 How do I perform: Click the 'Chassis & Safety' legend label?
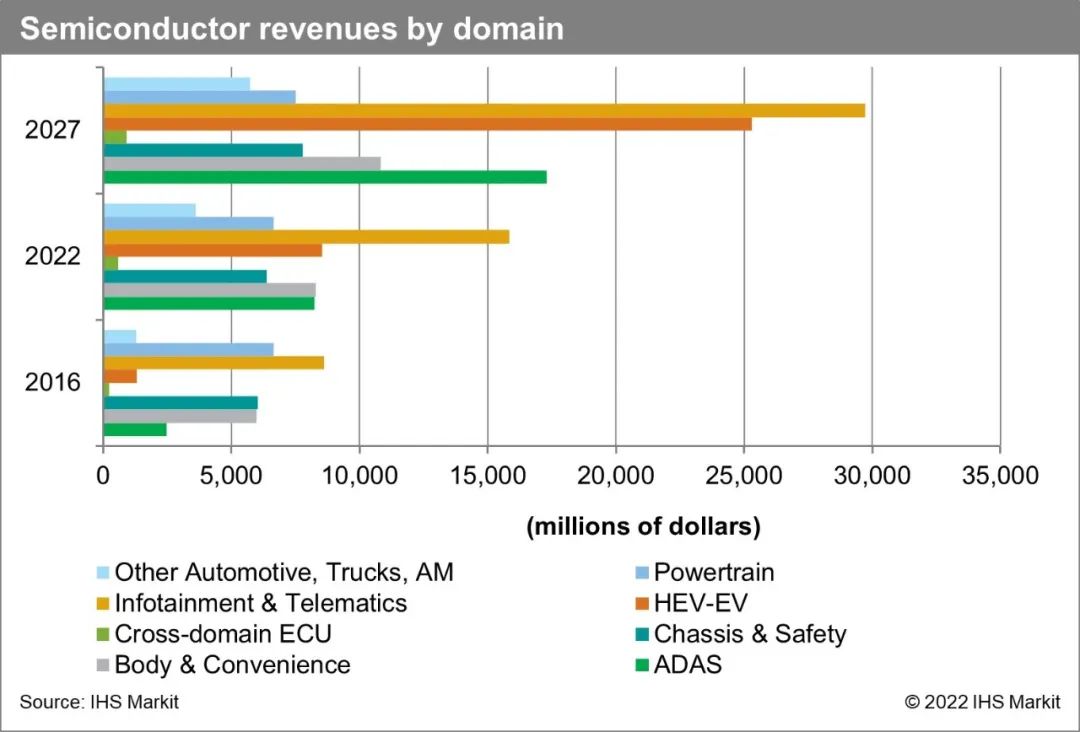pos(750,634)
